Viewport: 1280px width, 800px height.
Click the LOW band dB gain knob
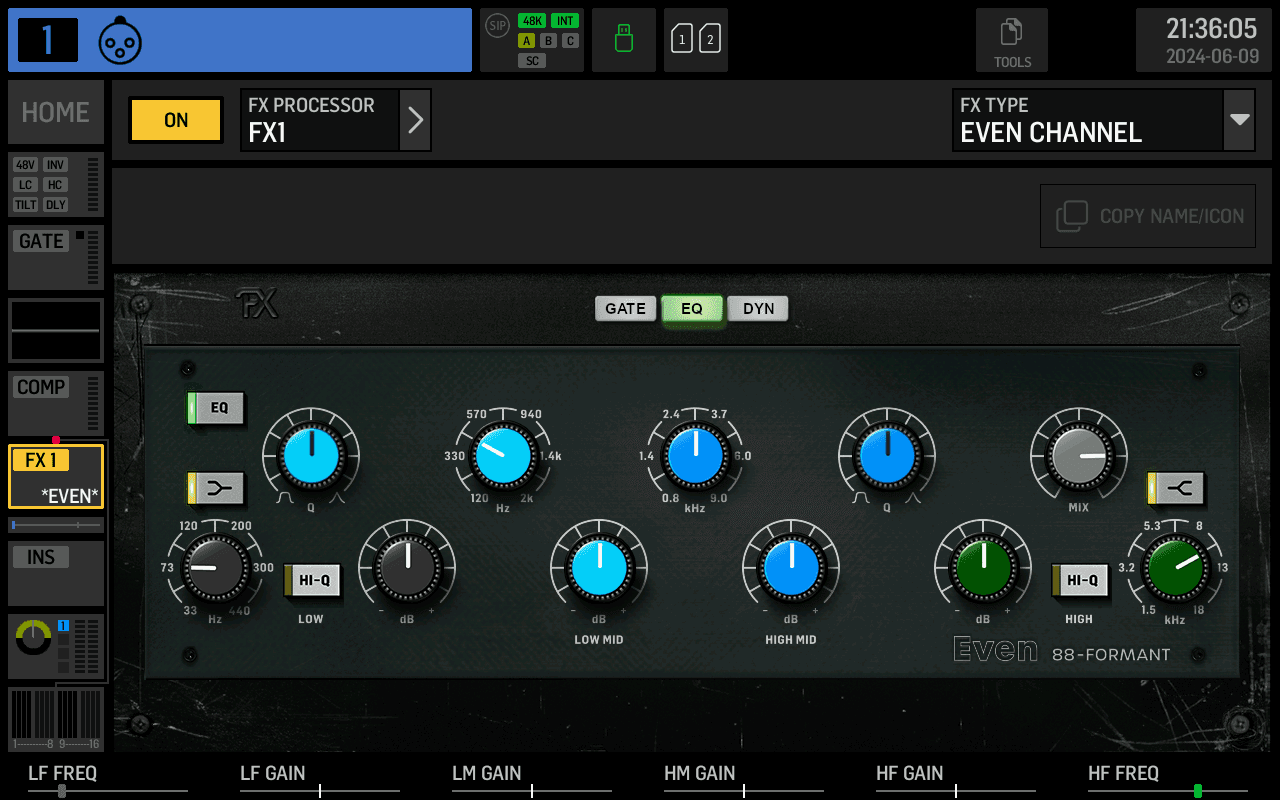click(407, 567)
